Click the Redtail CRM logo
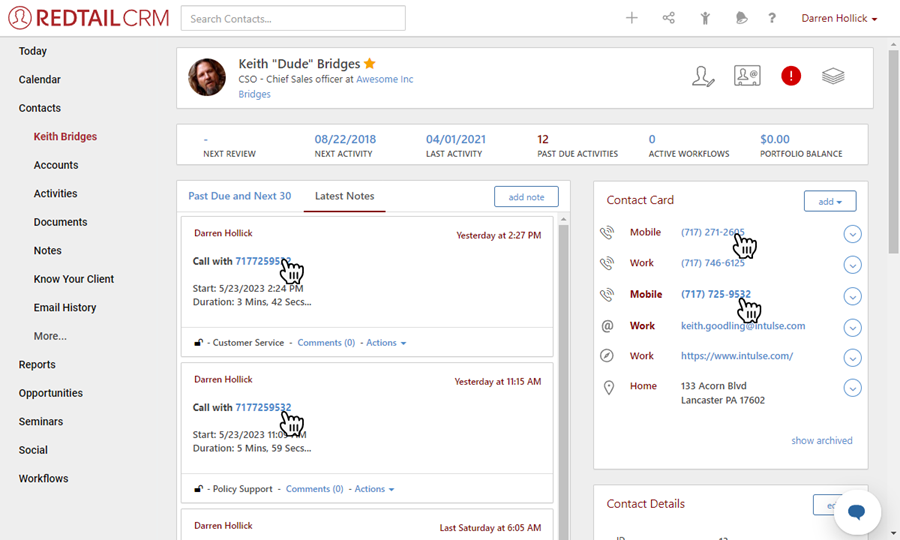900x540 pixels. [x=89, y=18]
